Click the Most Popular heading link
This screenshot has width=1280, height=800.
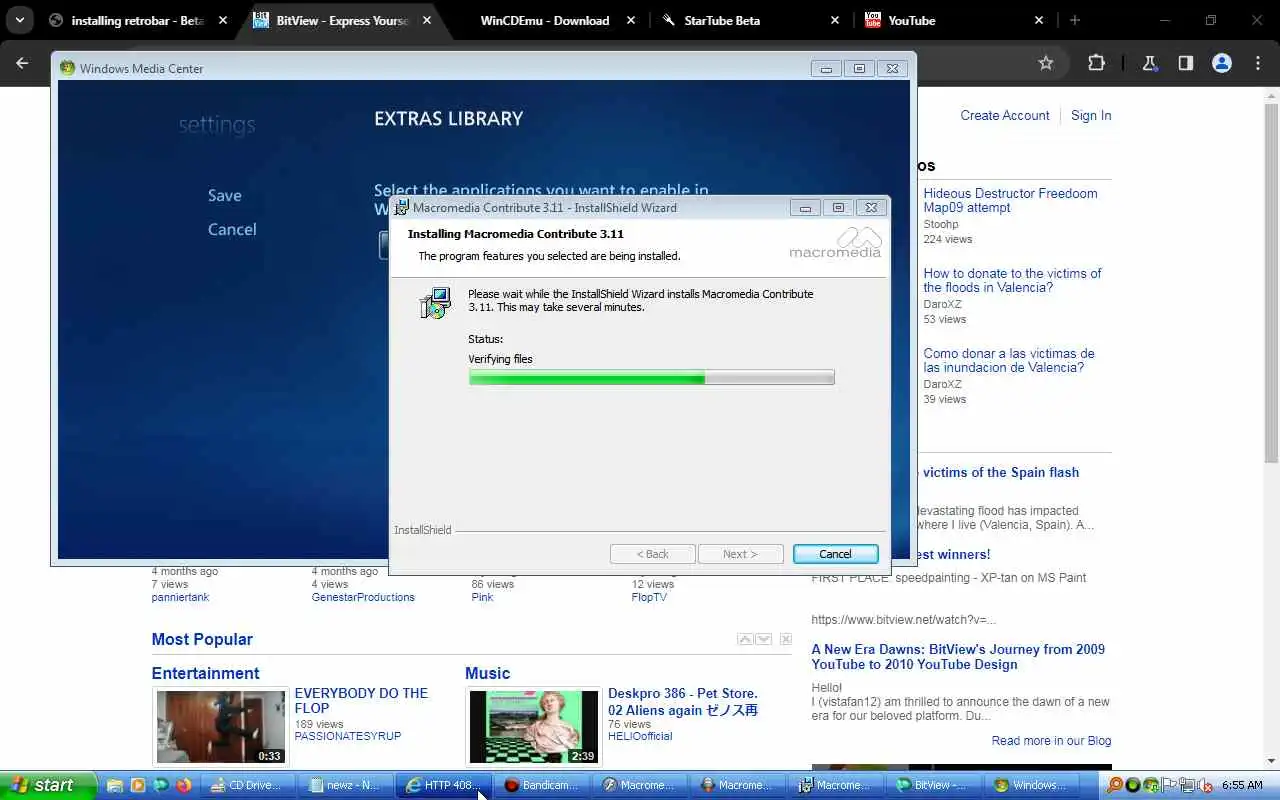202,639
